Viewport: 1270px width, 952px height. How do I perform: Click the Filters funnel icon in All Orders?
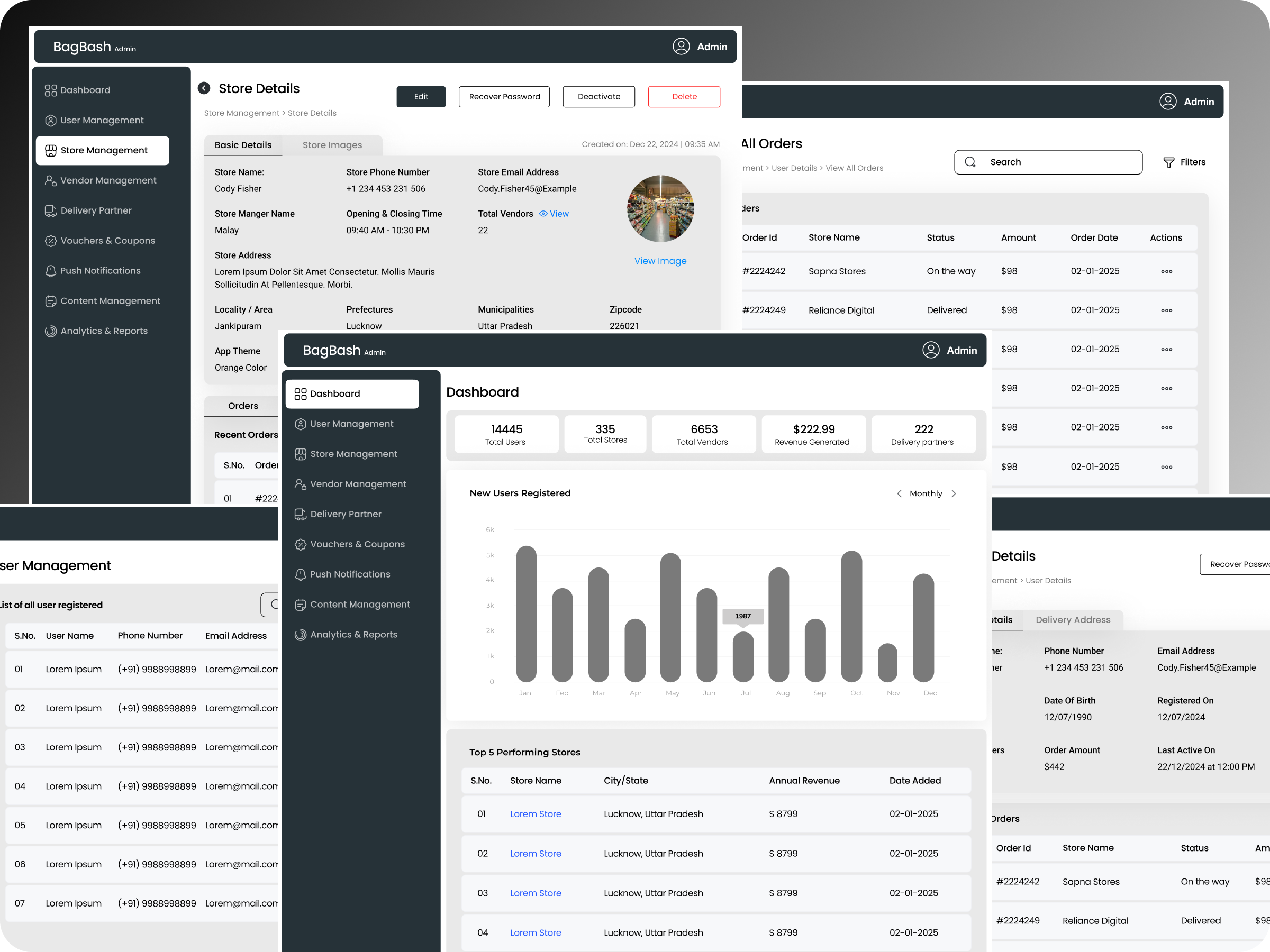pyautogui.click(x=1168, y=162)
